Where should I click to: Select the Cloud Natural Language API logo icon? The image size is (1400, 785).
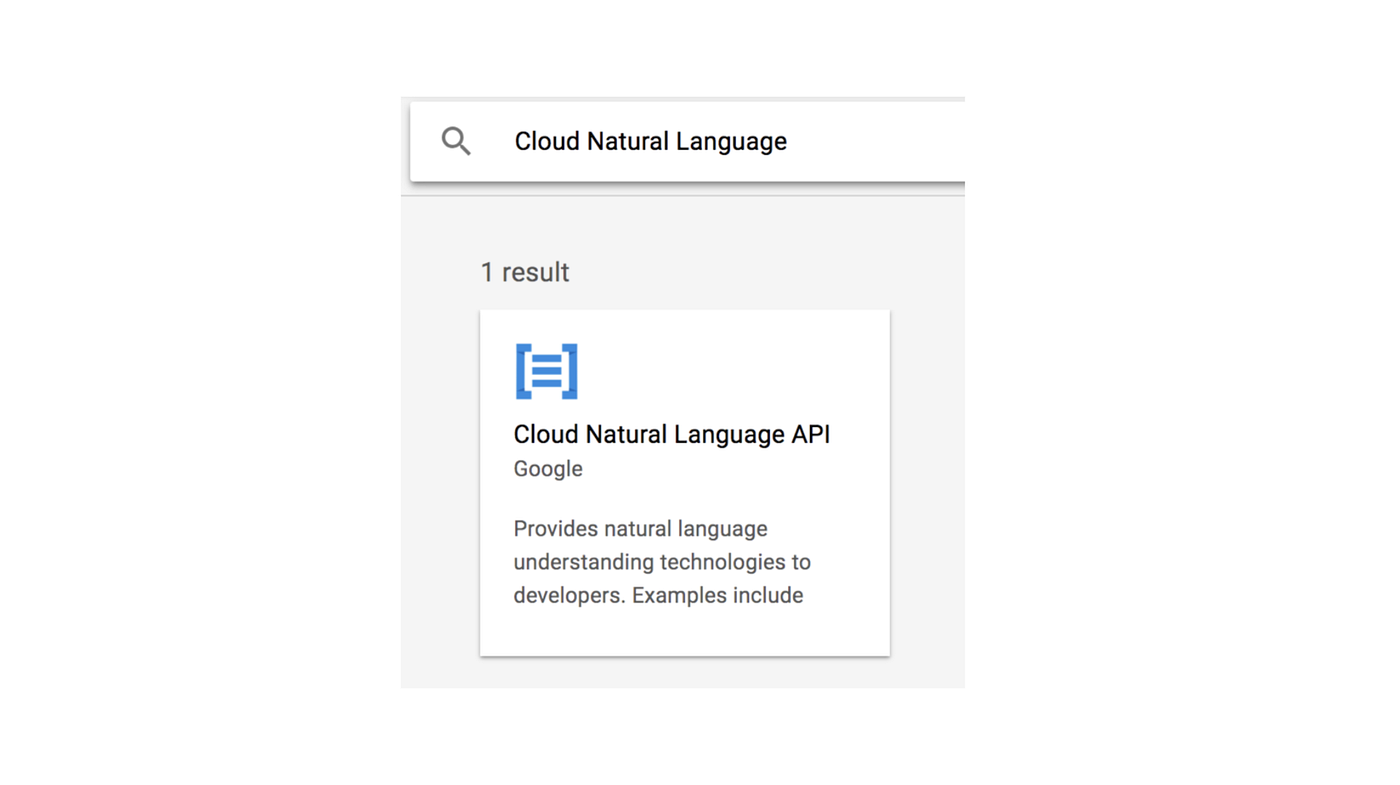pos(546,370)
